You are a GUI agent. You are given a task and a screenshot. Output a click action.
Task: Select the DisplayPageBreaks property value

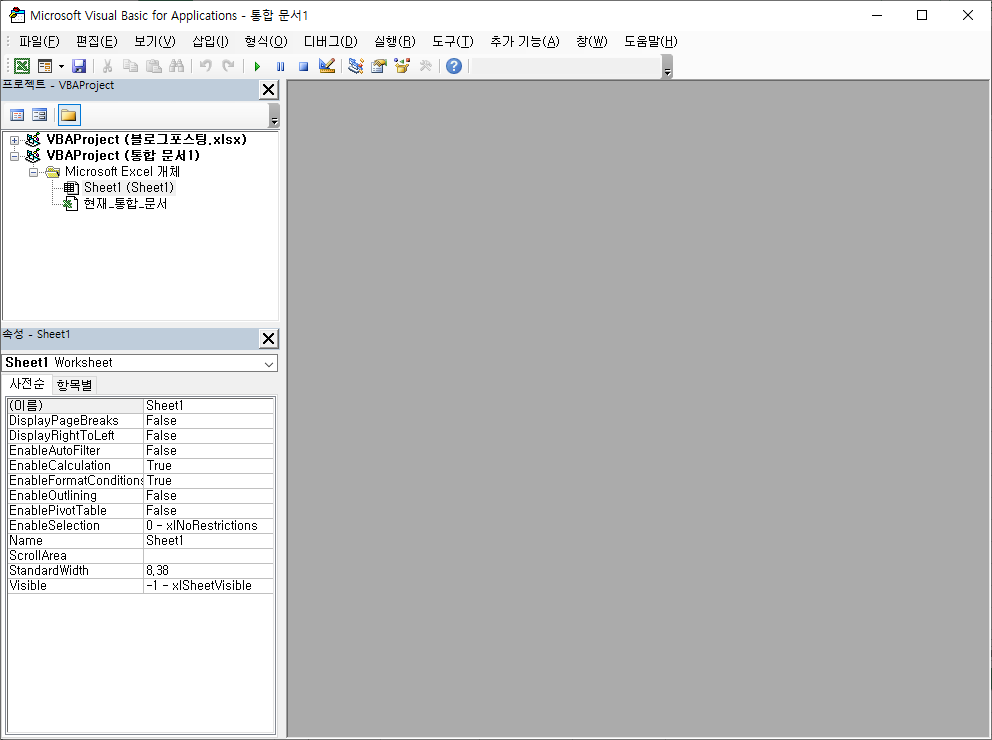209,421
